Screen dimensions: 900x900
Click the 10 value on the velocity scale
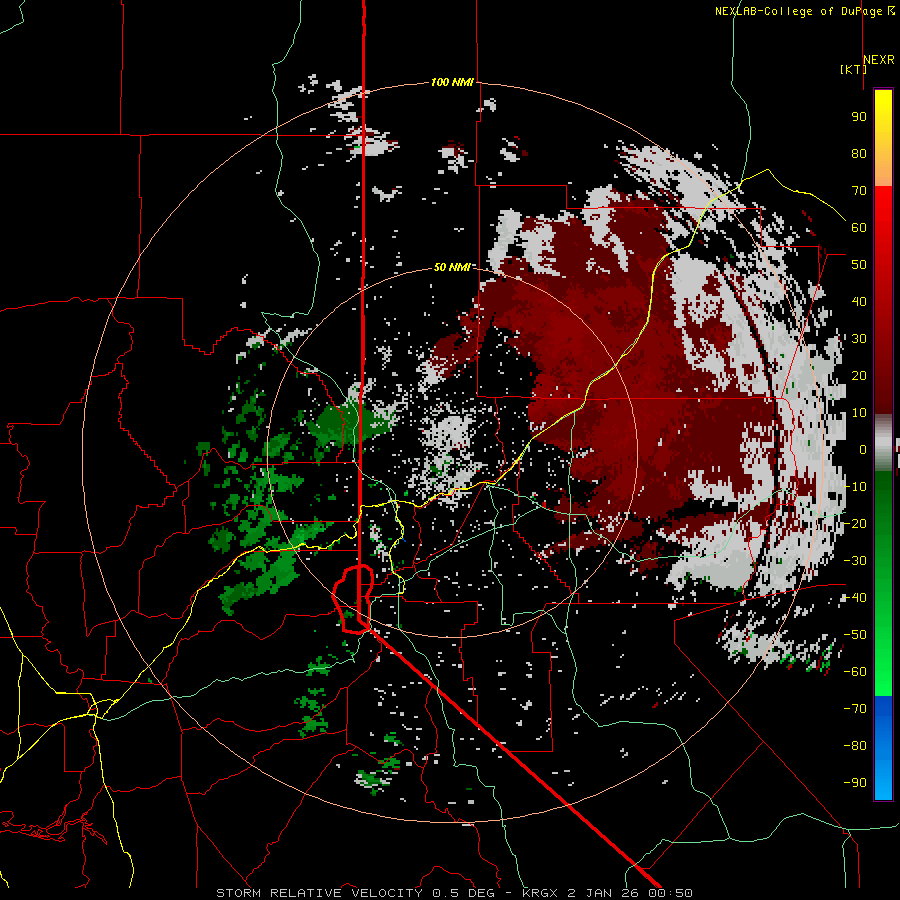859,413
